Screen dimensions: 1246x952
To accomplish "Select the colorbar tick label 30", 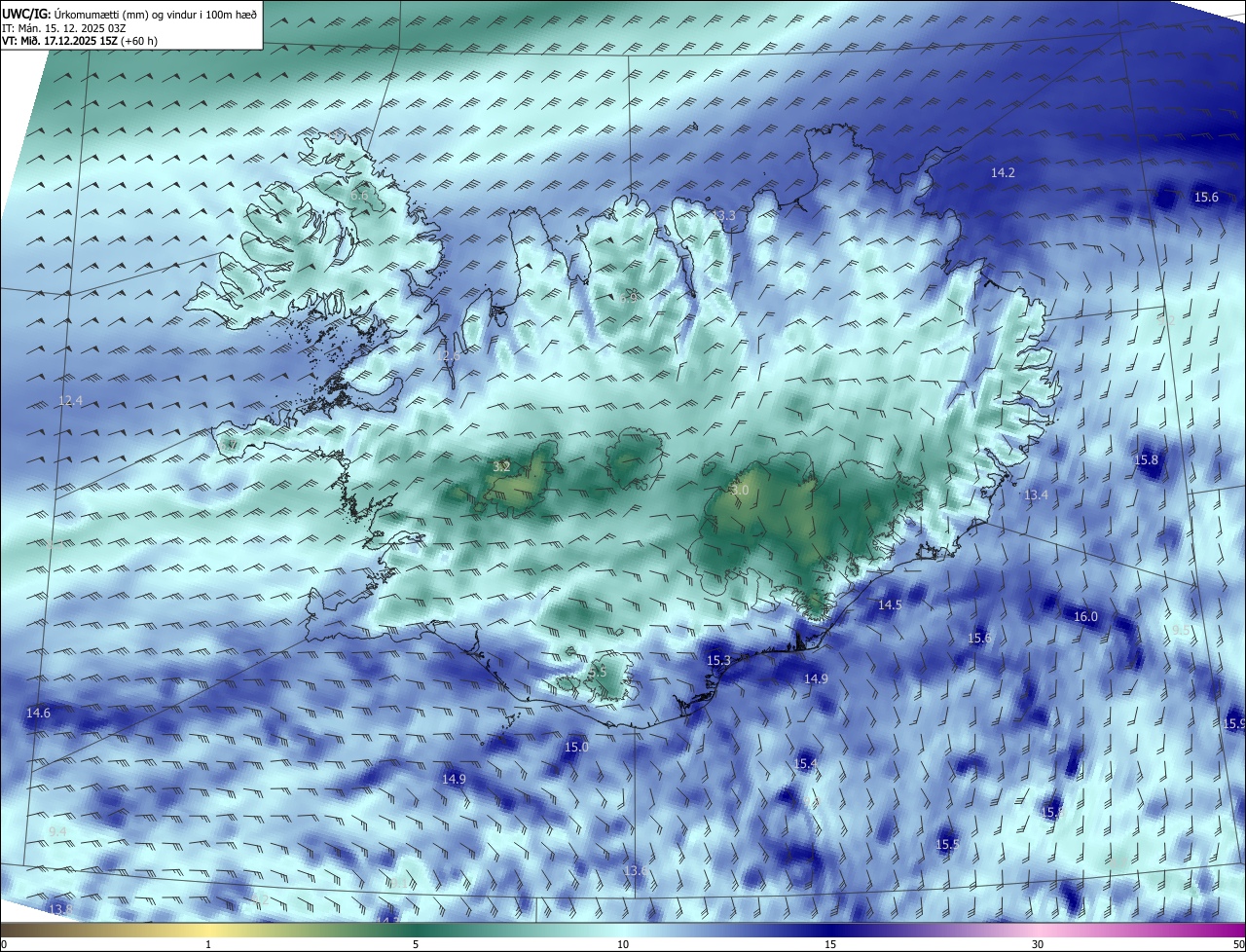I will 1038,944.
